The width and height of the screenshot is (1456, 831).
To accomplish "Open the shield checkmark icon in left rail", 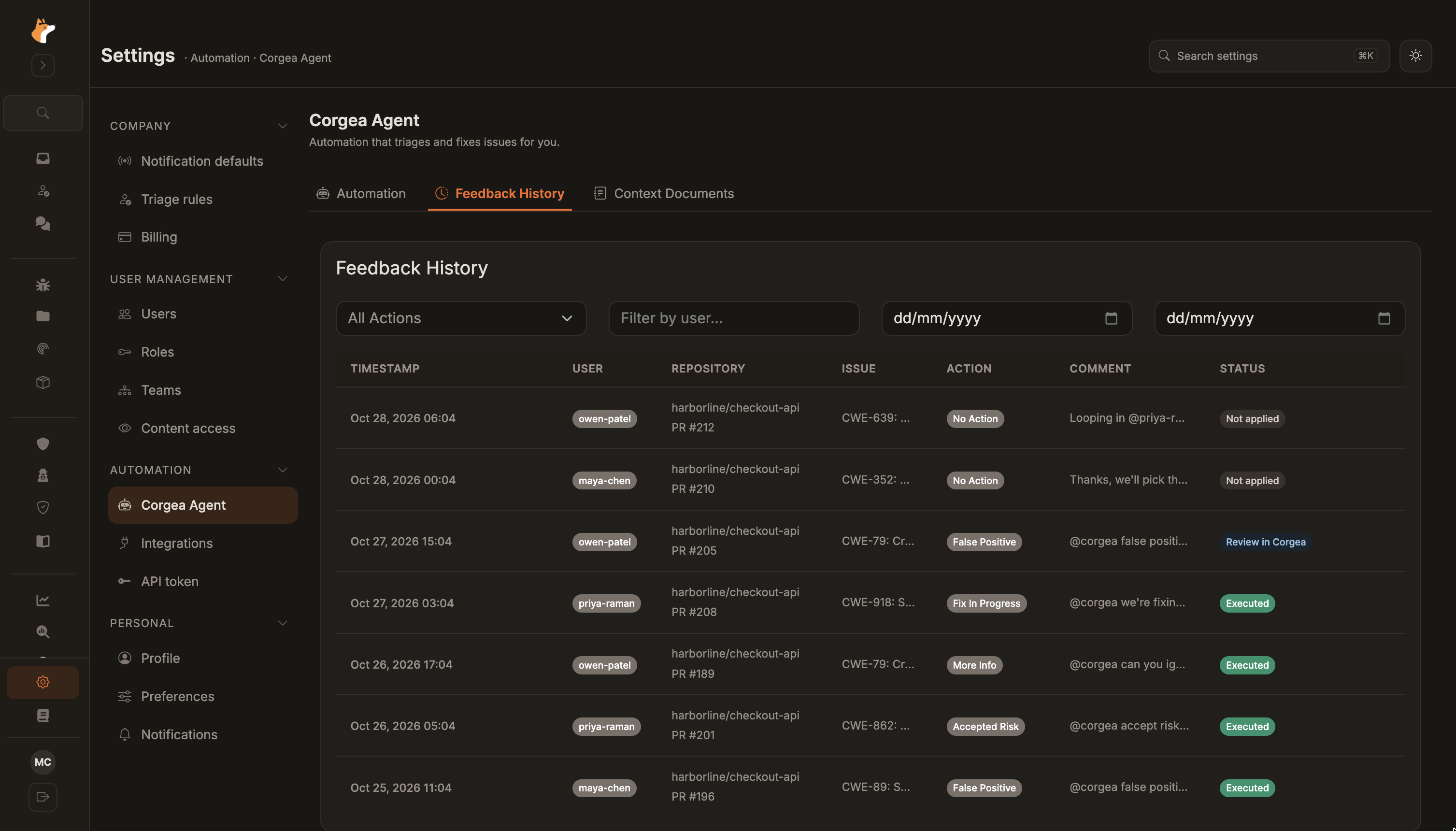I will tap(43, 507).
